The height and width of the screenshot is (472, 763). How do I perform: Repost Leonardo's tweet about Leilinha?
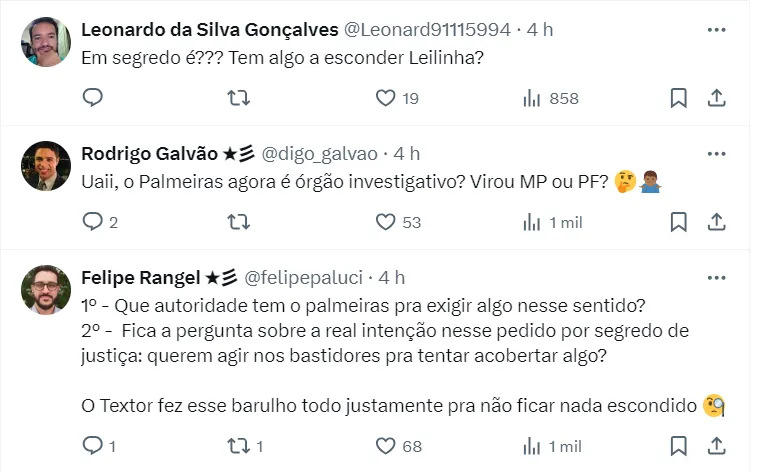coord(239,98)
